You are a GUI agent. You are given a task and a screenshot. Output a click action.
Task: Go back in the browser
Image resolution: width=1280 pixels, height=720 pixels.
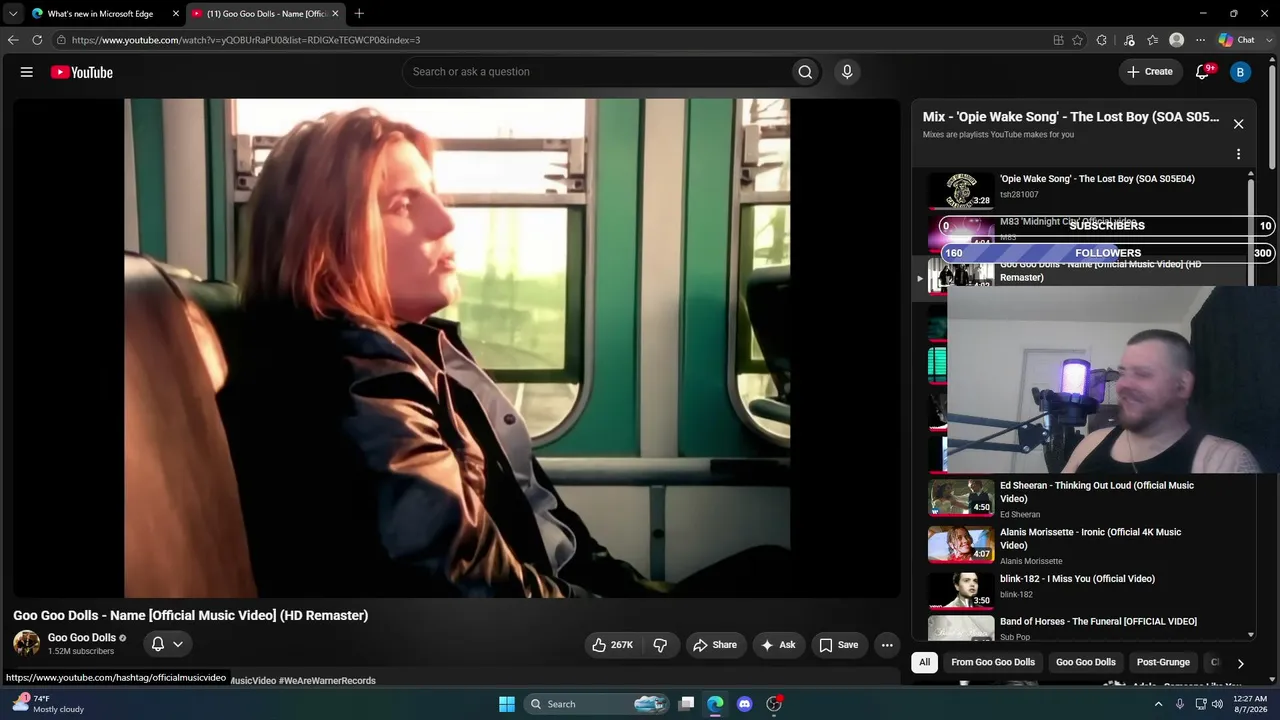(x=13, y=40)
